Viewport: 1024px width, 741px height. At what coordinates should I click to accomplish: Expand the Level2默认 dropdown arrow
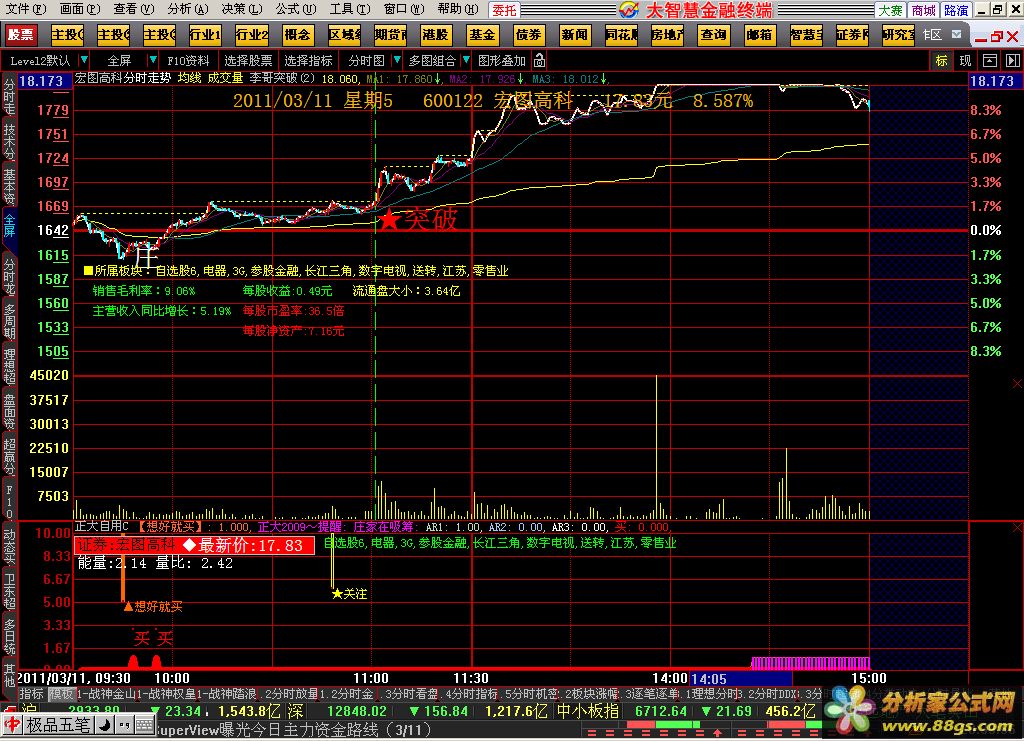point(84,60)
